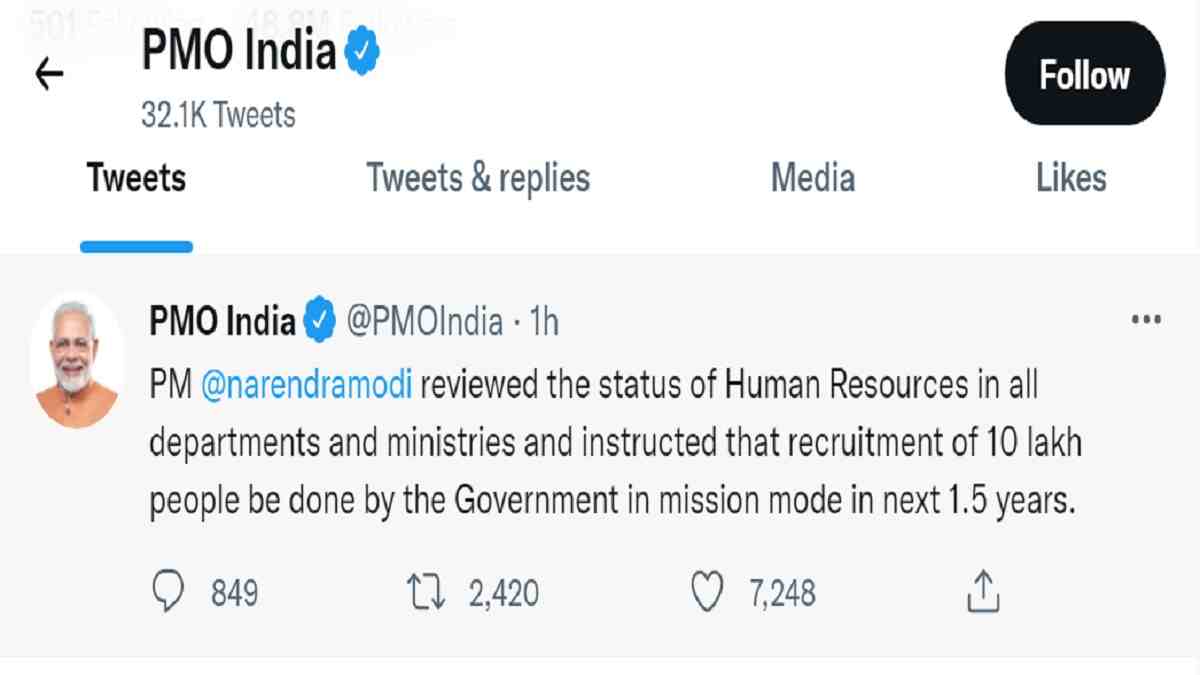1200x675 pixels.
Task: Click the verified checkmark in the tweet header
Action: 320,322
